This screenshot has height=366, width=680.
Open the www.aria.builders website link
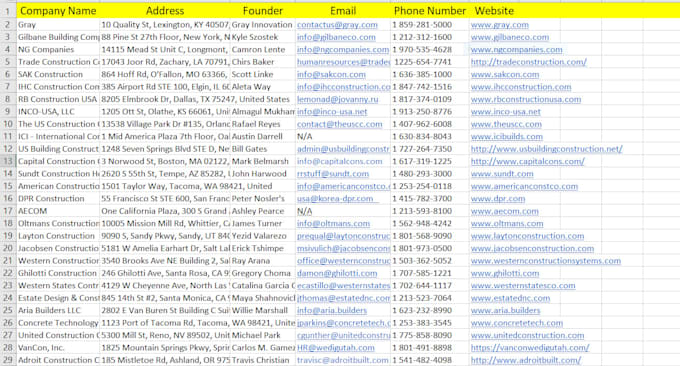[505, 310]
